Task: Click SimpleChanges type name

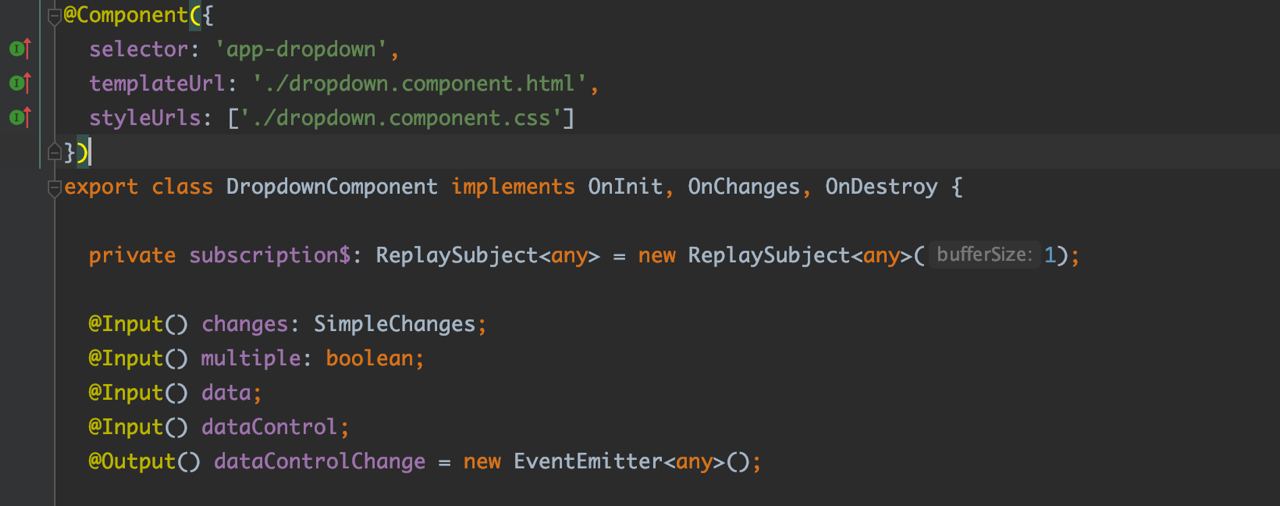Action: click(394, 324)
